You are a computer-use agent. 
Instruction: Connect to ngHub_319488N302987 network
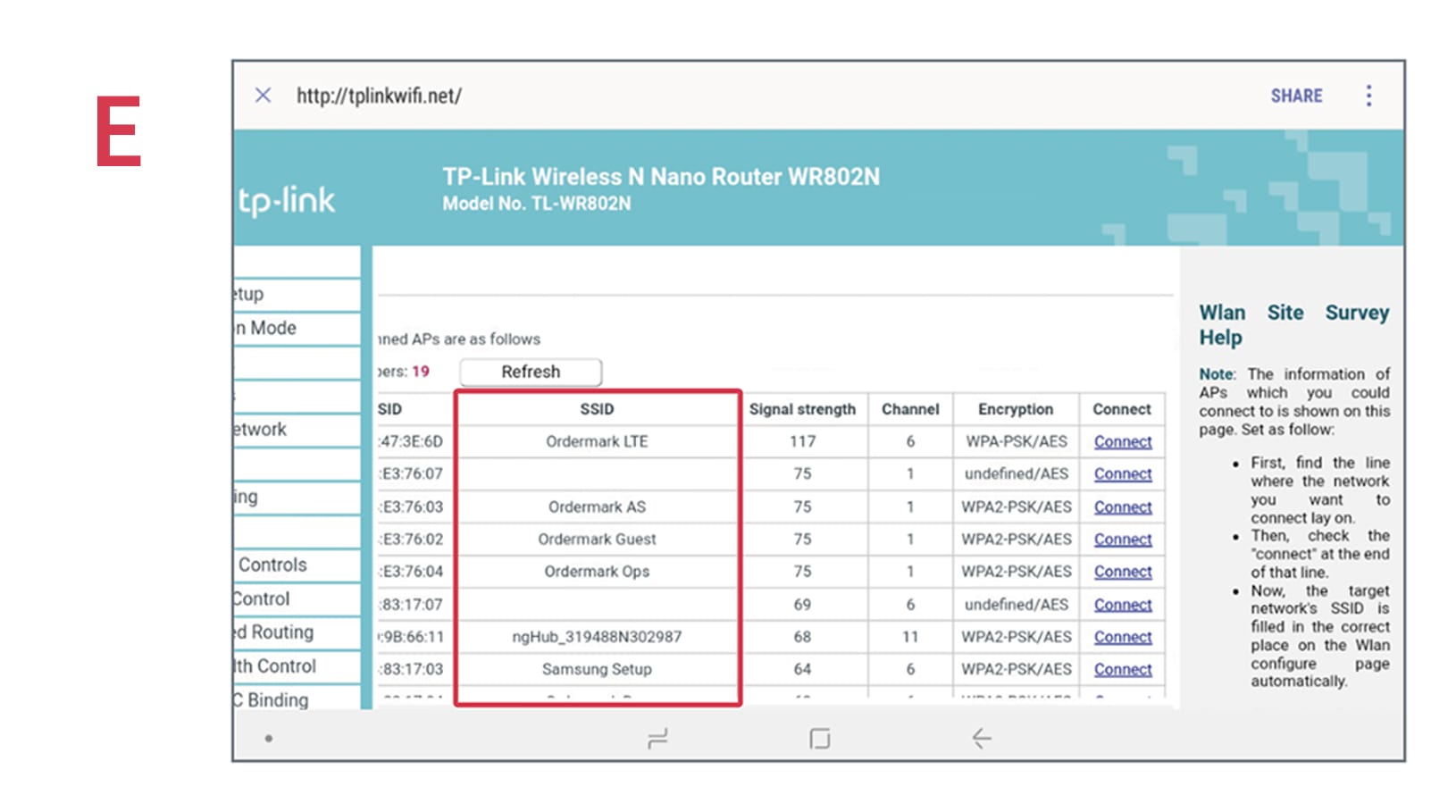click(1123, 636)
